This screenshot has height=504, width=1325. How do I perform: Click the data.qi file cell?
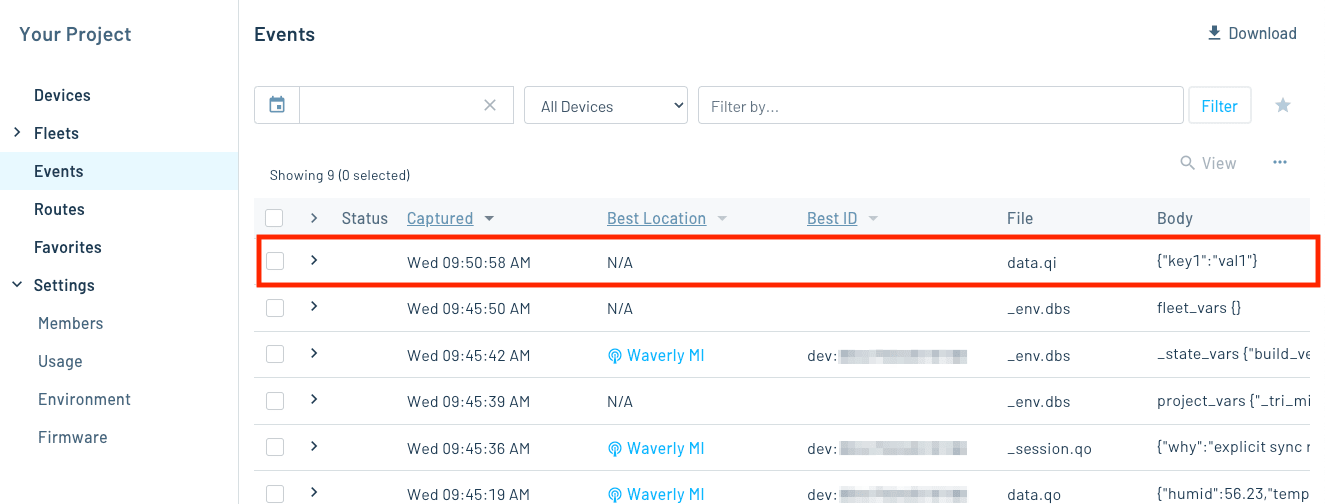coord(1032,262)
